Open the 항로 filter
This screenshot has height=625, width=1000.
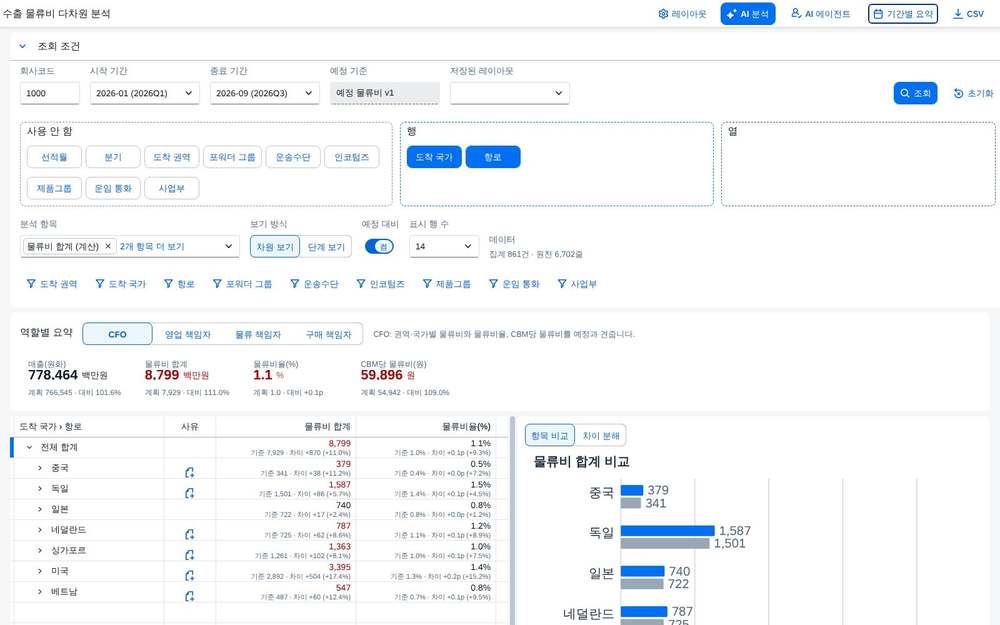[x=179, y=284]
